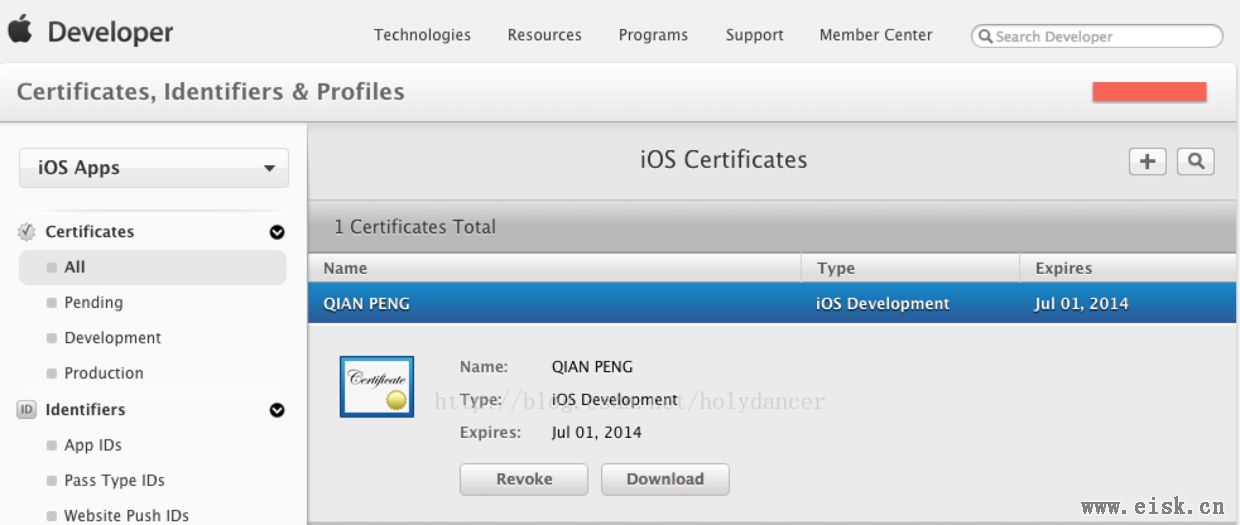Click the Identifiers ID badge icon
Screen dimensions: 1240x525
tap(27, 409)
